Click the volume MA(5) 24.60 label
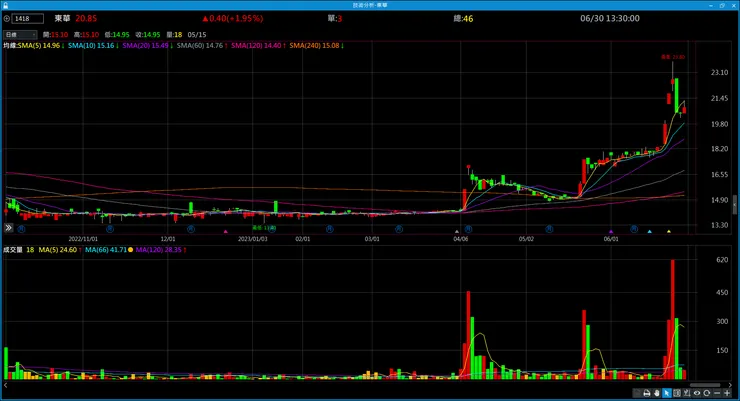 click(x=60, y=250)
